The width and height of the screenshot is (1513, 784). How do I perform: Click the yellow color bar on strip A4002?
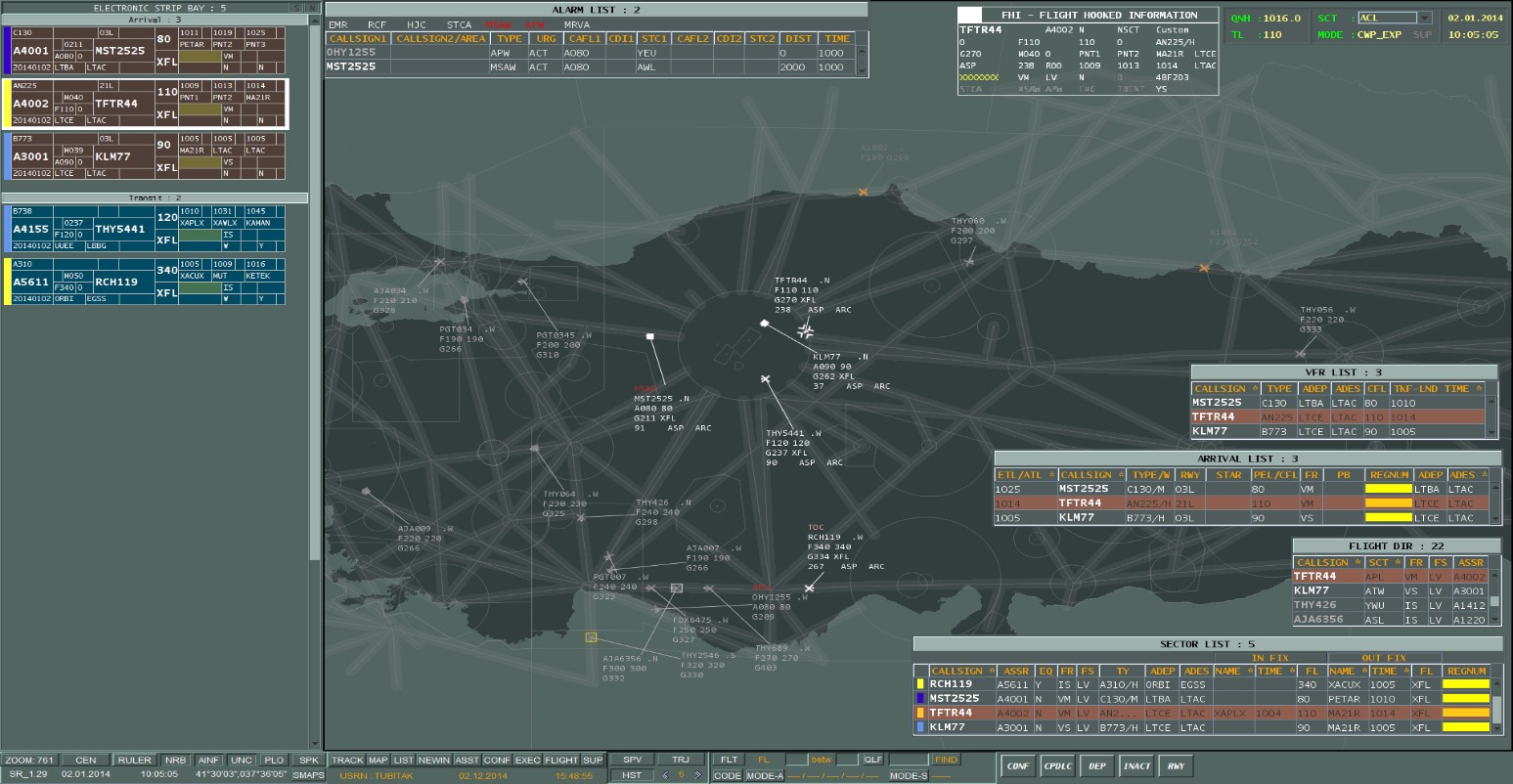[x=7, y=104]
